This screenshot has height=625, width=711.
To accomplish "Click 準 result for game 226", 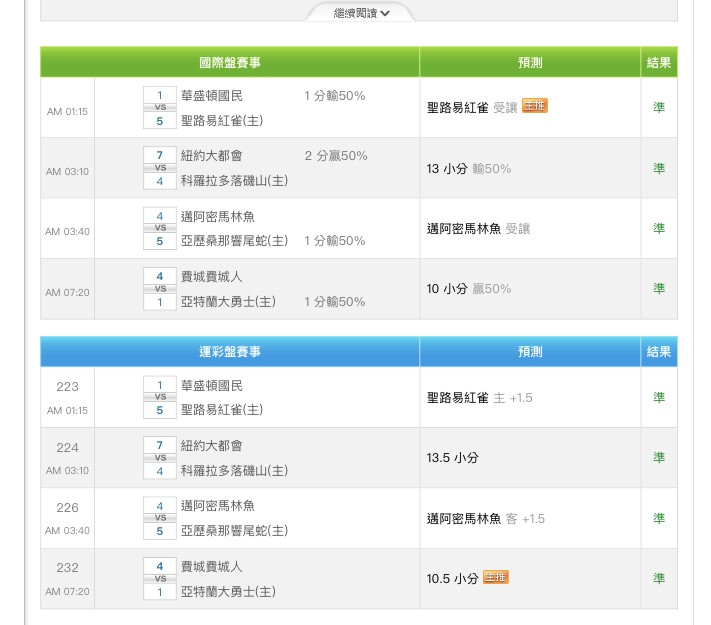I will [x=659, y=518].
